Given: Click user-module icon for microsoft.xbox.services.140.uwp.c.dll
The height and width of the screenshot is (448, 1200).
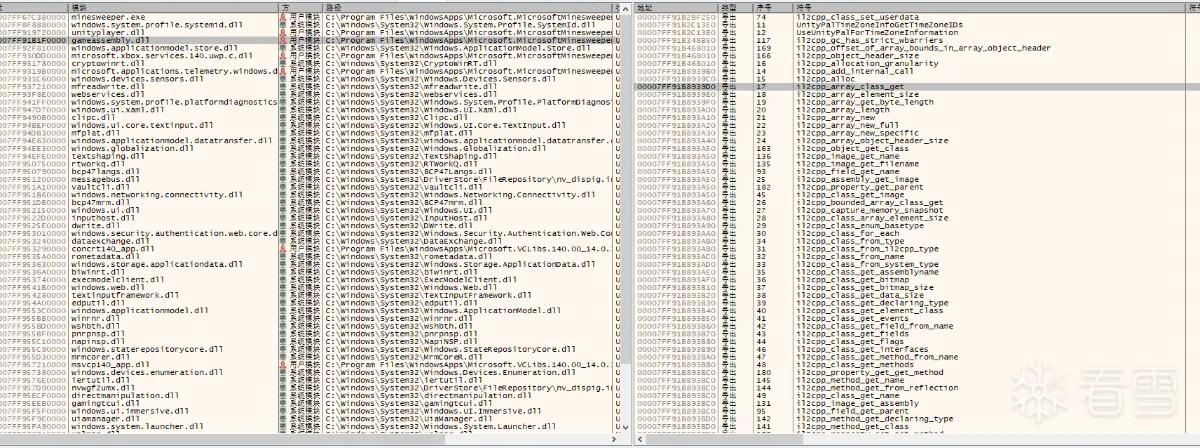Looking at the screenshot, I should pos(283,55).
